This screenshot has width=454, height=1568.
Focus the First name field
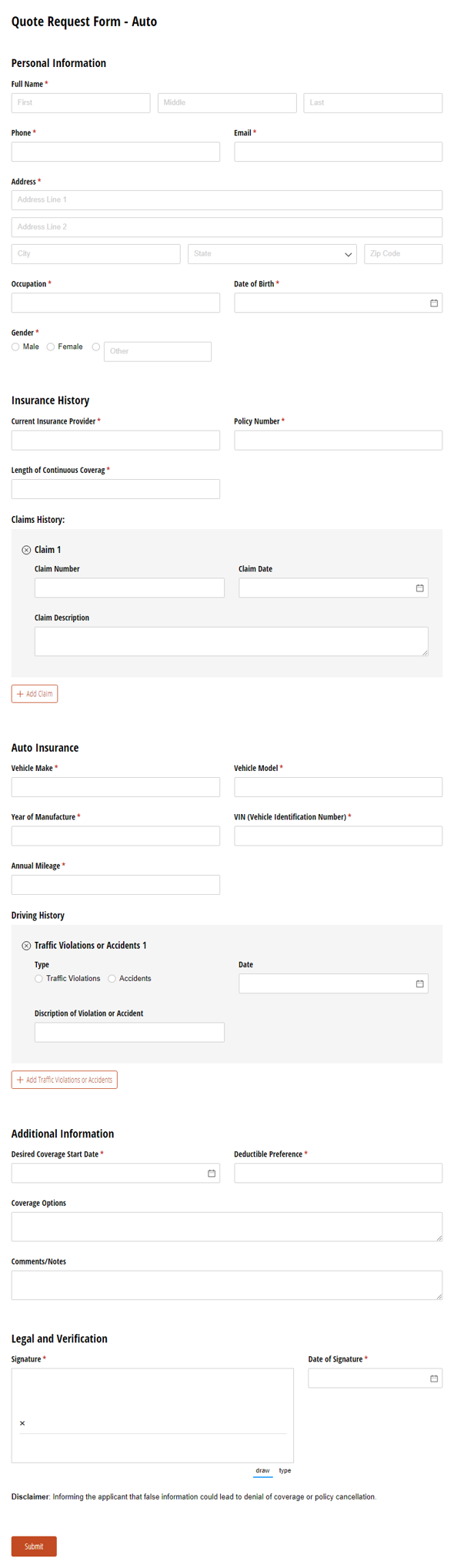click(81, 103)
